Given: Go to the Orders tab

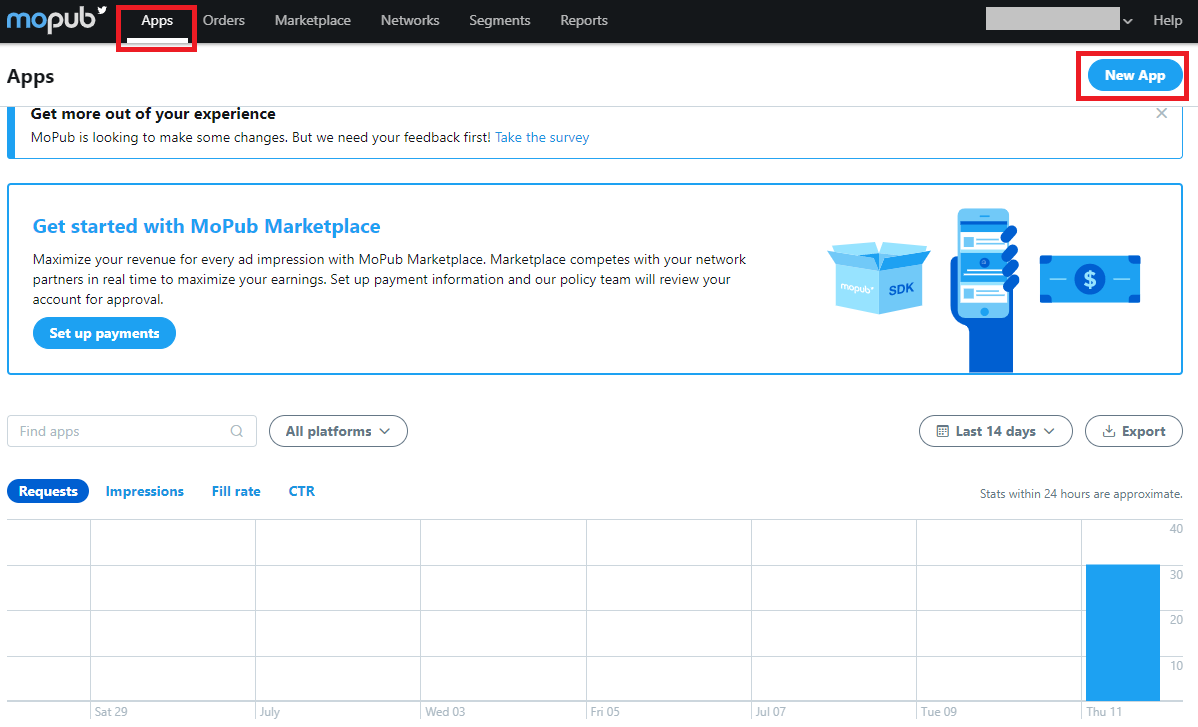Looking at the screenshot, I should click(224, 21).
